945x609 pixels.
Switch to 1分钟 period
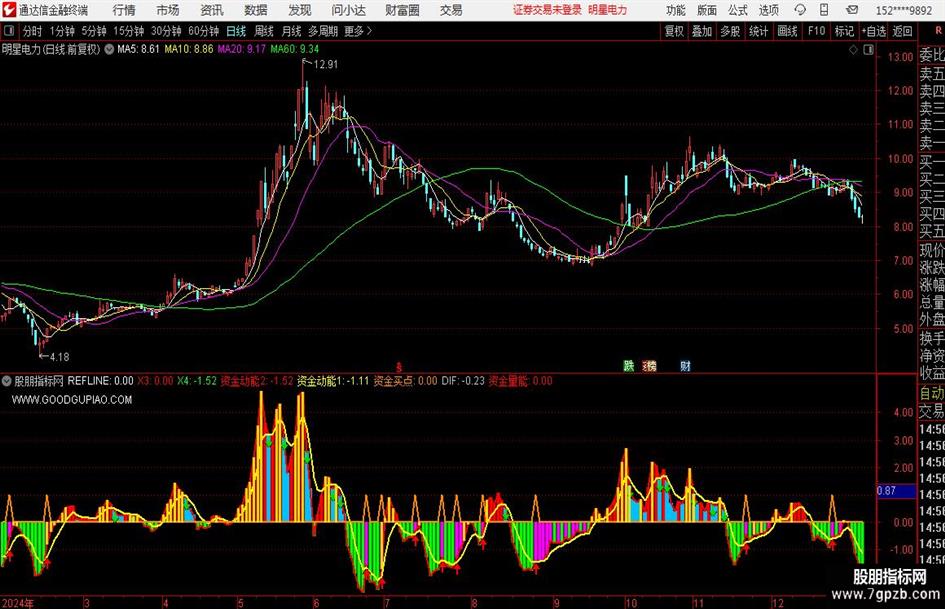[x=62, y=31]
